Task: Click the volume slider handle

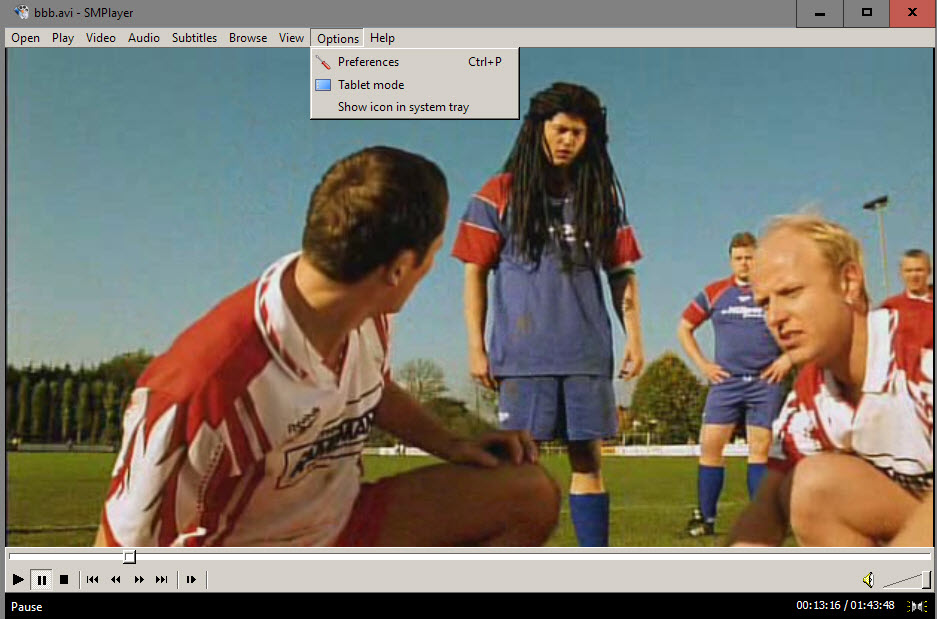Action: (x=926, y=579)
